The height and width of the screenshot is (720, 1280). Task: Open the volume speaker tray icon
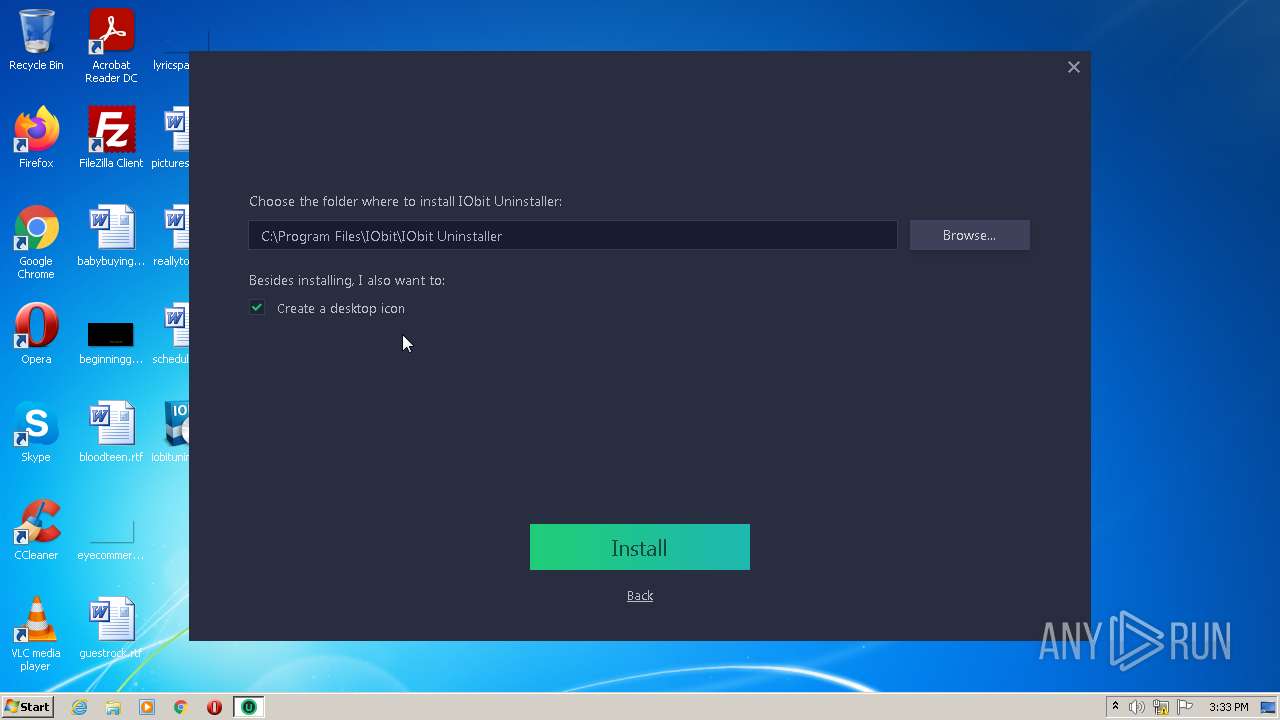(x=1137, y=707)
